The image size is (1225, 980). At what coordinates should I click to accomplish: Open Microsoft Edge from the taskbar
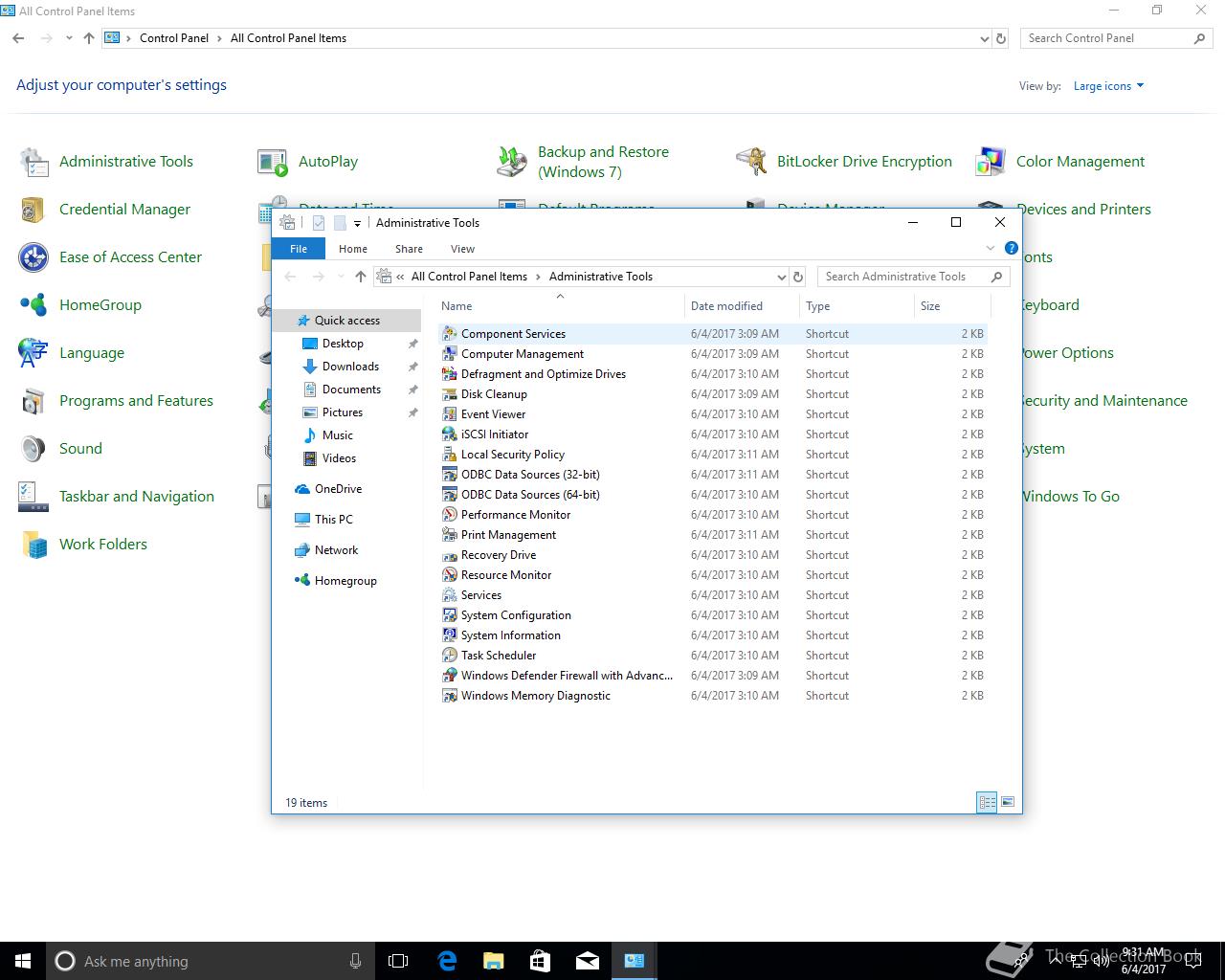pos(447,961)
